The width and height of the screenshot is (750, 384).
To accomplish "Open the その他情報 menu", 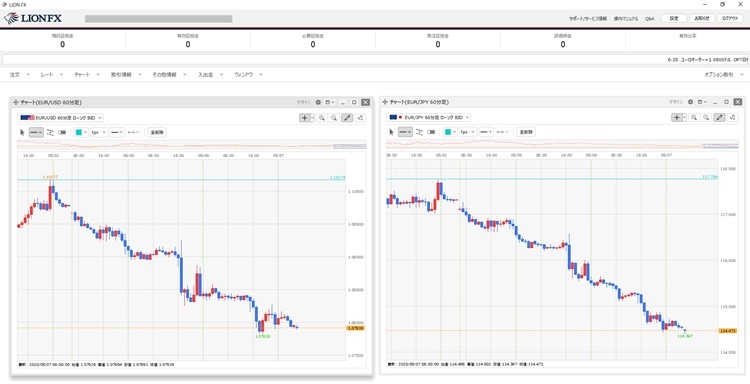I will 170,75.
